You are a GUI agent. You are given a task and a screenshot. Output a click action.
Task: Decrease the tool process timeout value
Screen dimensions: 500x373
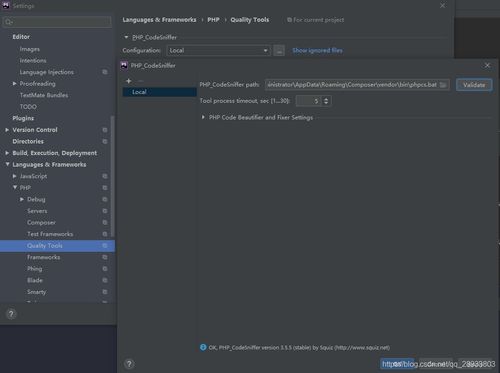[326, 103]
